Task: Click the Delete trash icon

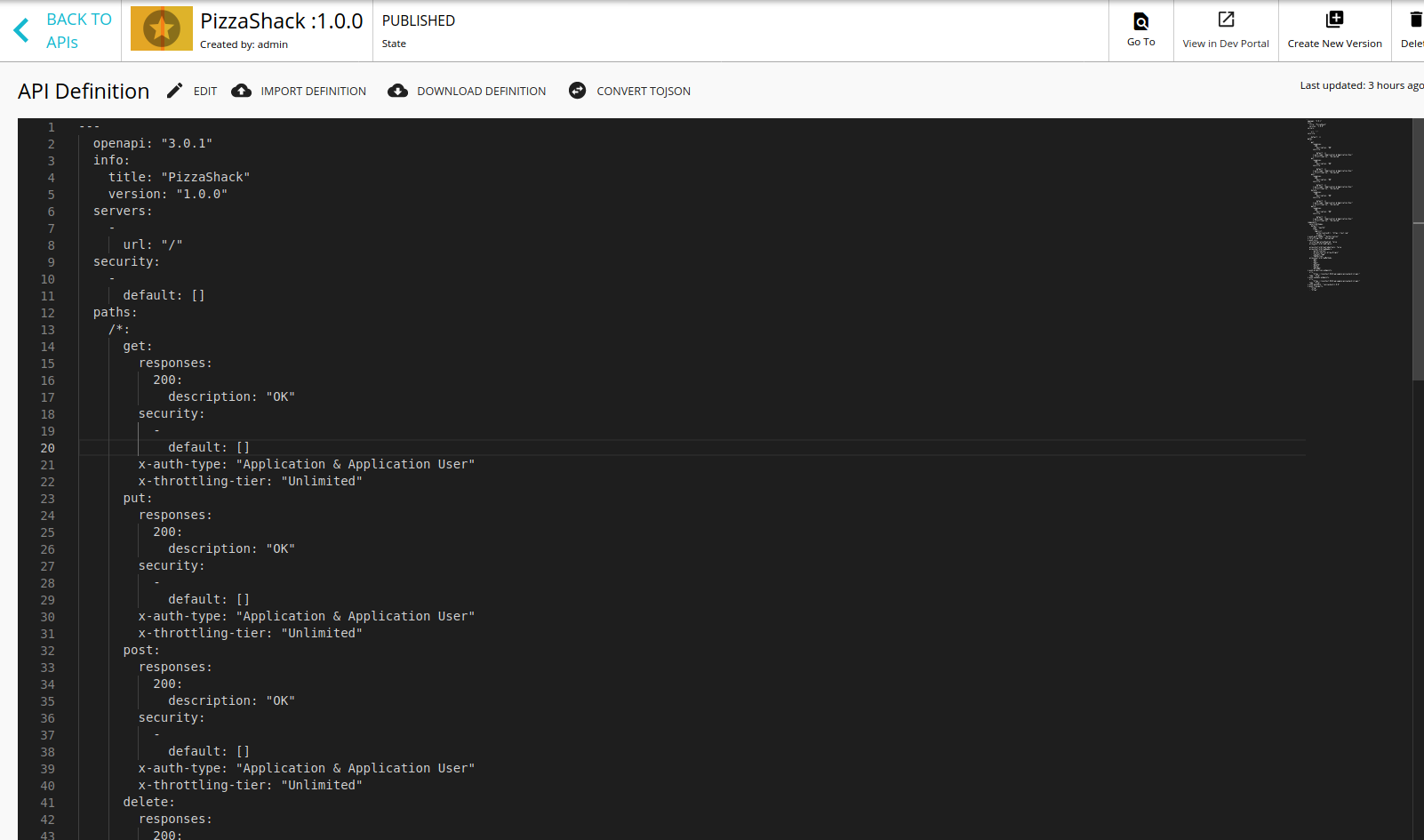Action: coord(1416,20)
